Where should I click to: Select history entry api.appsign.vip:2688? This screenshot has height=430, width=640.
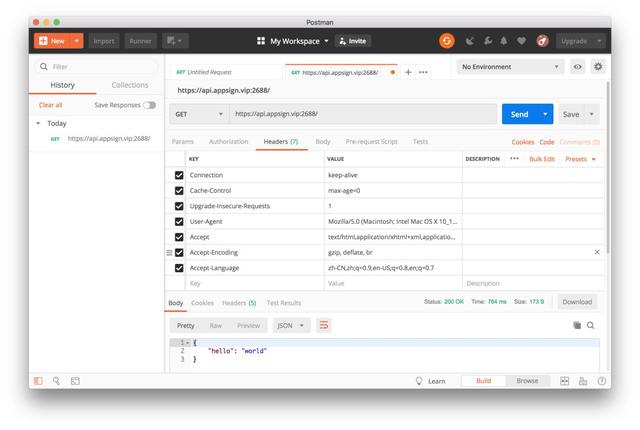click(109, 138)
